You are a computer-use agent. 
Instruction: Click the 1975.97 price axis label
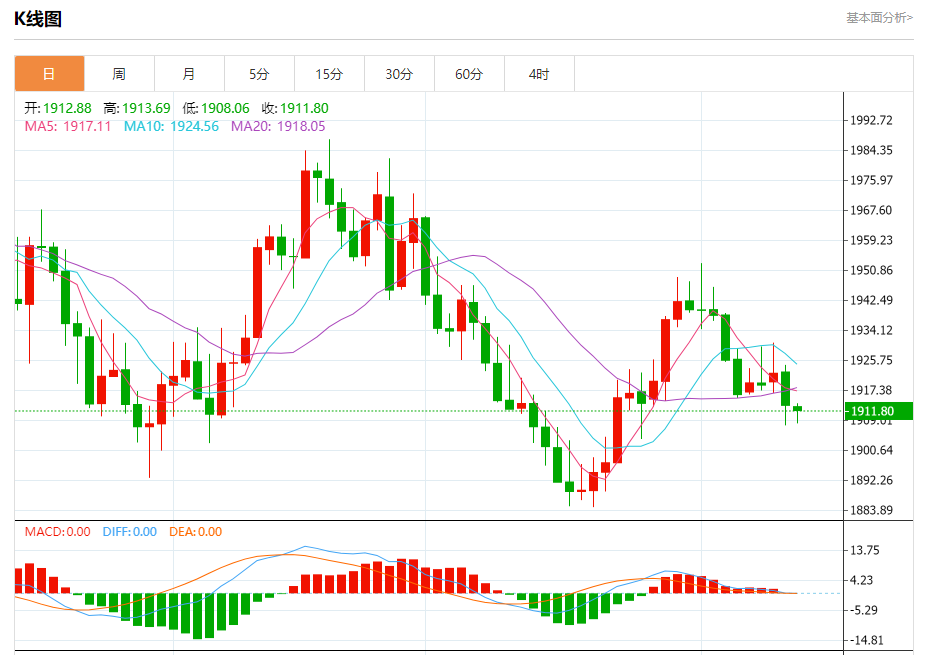(871, 180)
